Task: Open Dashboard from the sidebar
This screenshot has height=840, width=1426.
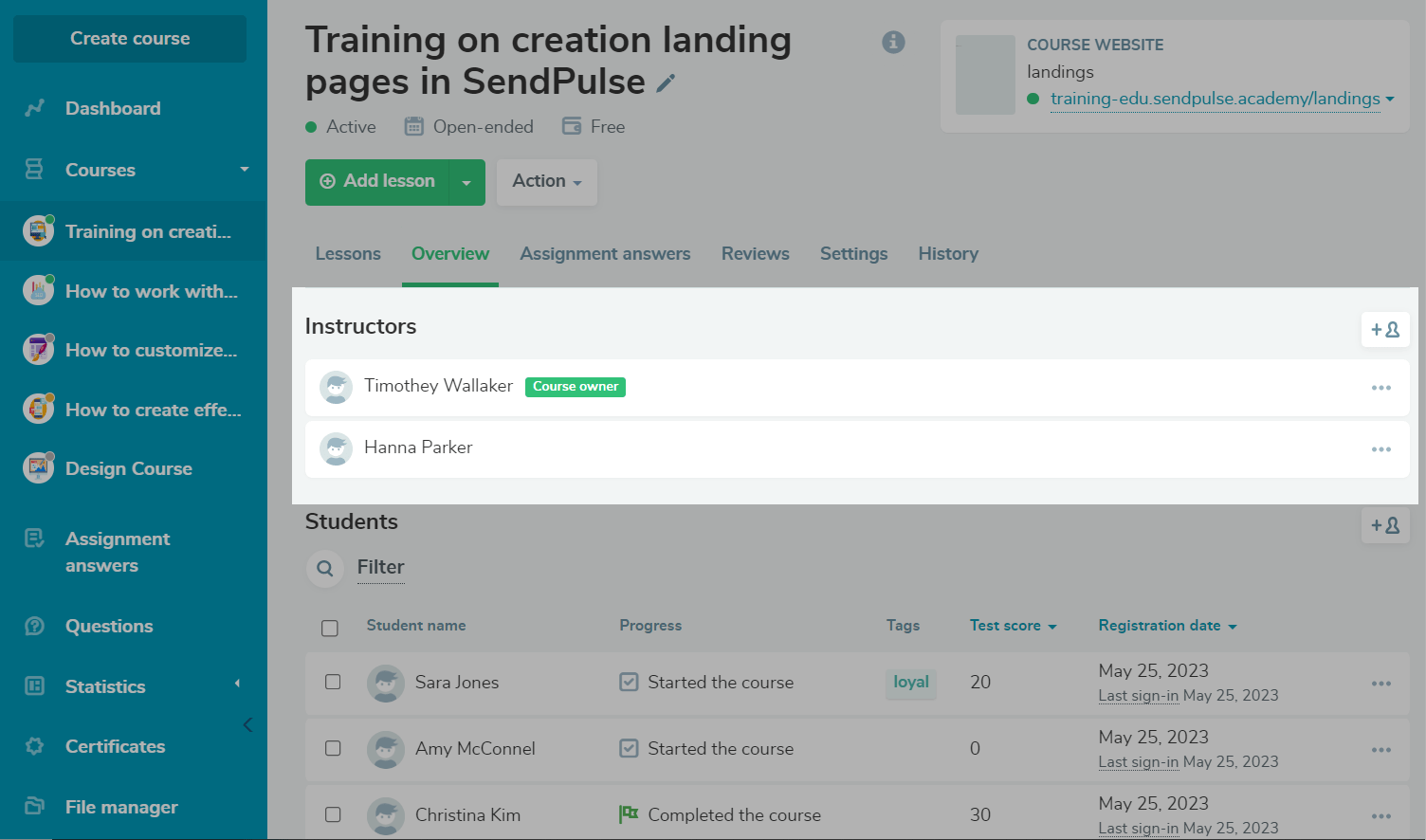Action: (x=113, y=109)
